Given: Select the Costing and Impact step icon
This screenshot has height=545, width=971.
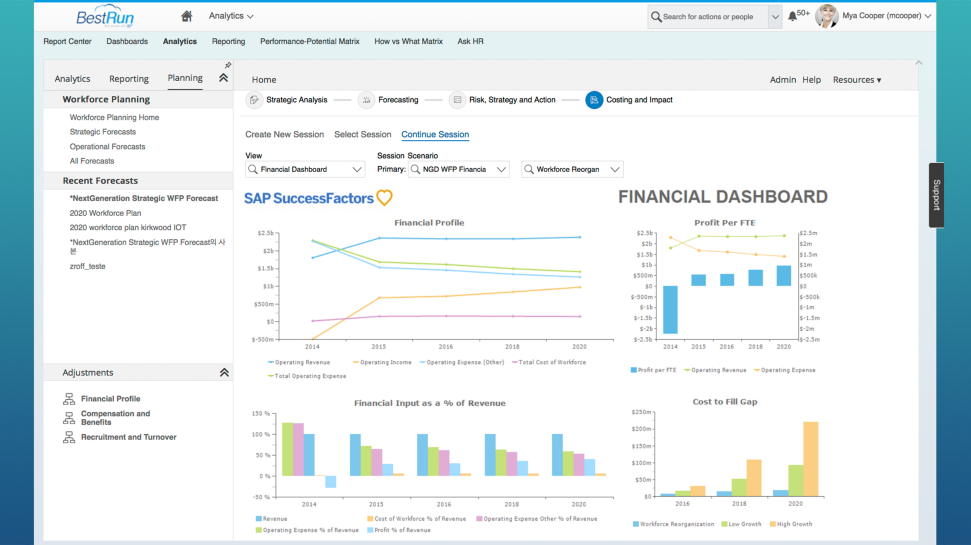Looking at the screenshot, I should (594, 100).
